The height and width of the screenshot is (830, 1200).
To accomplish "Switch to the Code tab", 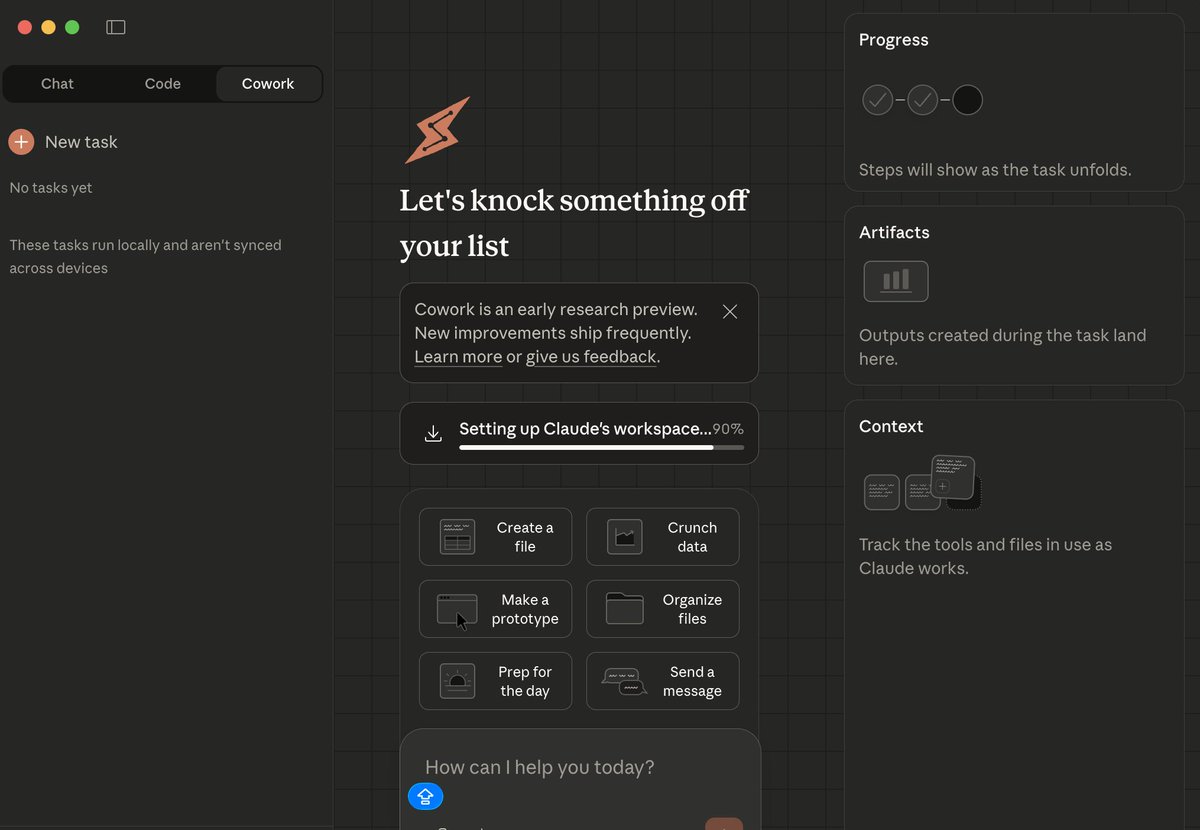I will [162, 84].
